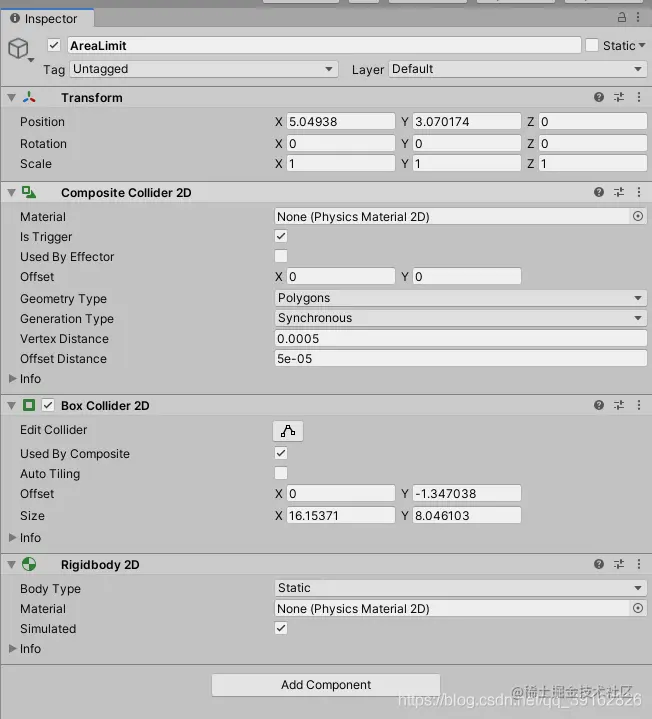Enable Used By Effector checkbox
652x719 pixels.
click(x=281, y=256)
